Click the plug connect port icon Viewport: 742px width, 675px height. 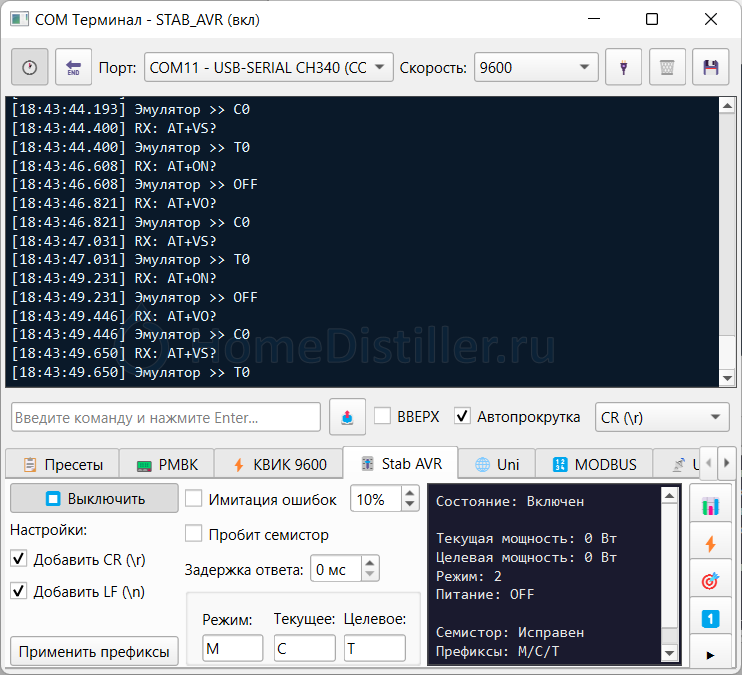pyautogui.click(x=624, y=68)
